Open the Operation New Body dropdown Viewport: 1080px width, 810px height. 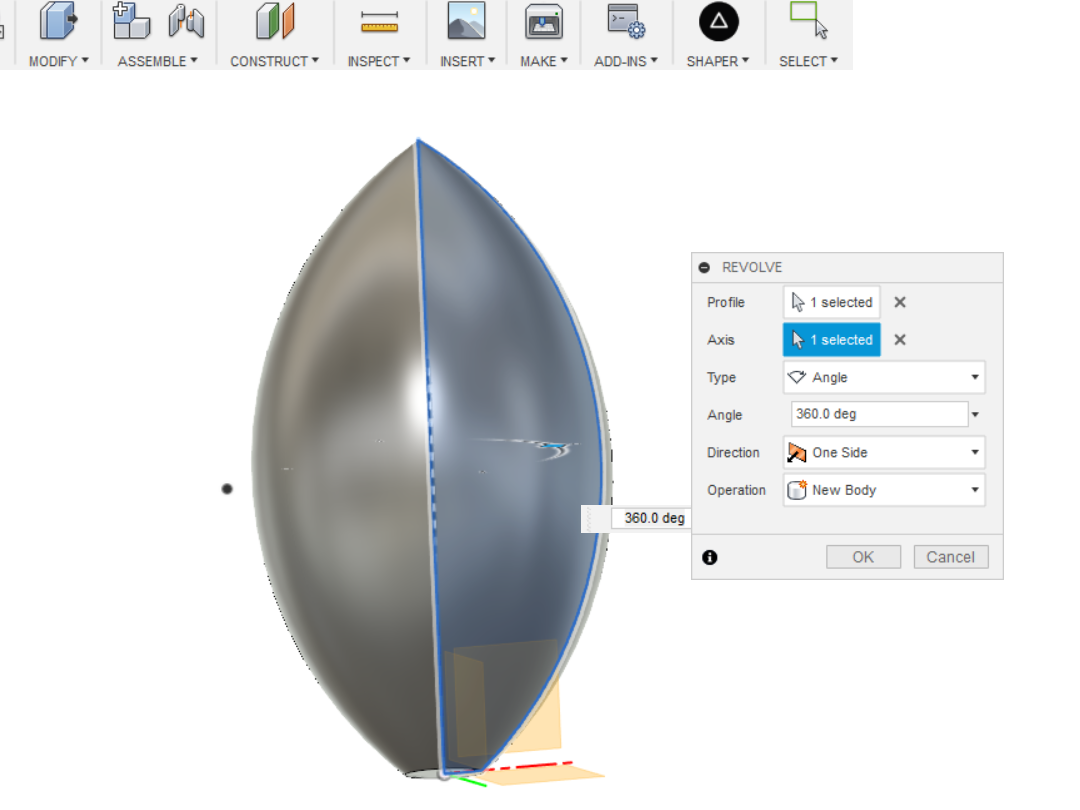coord(884,490)
